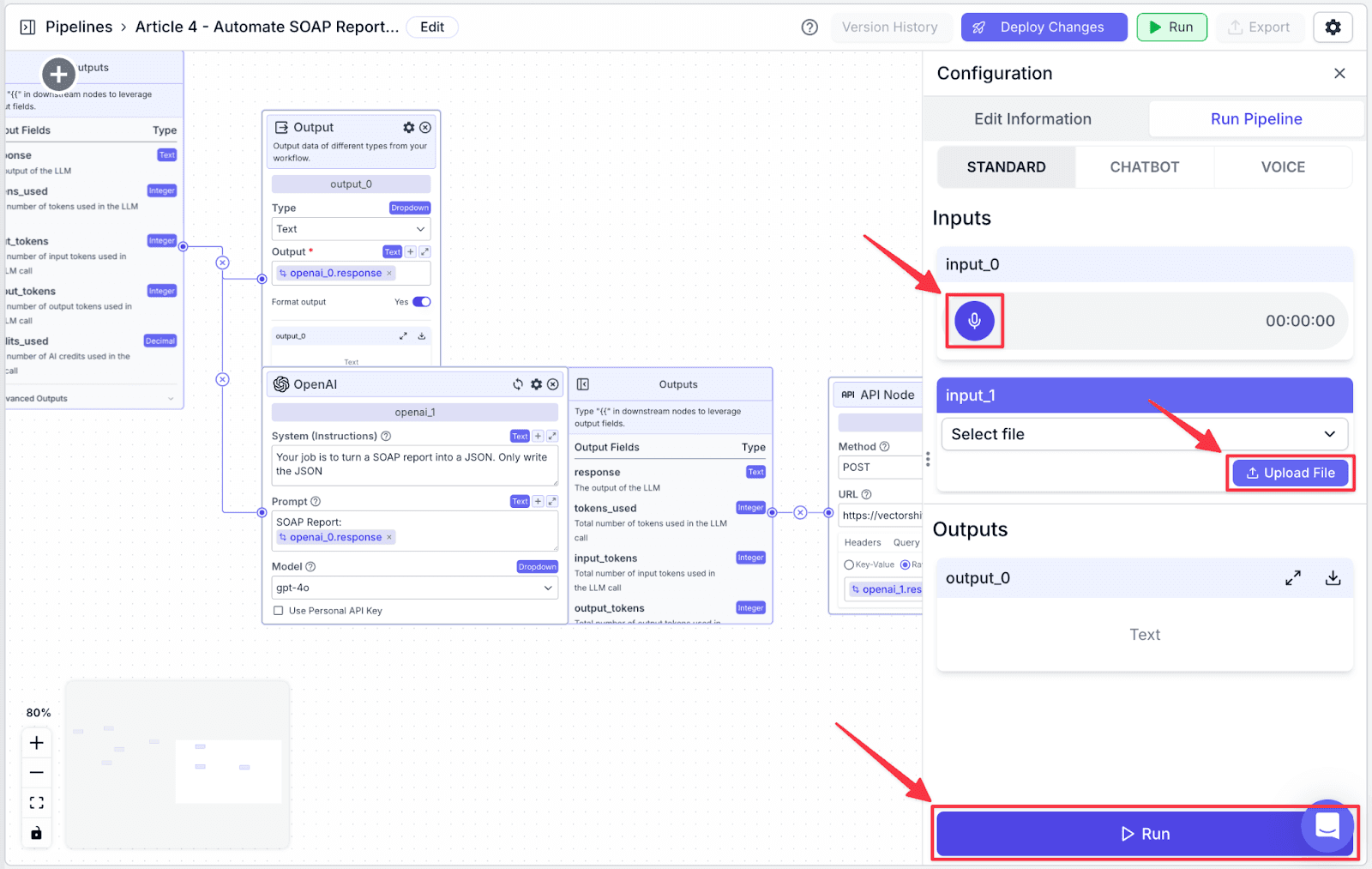Screen dimensions: 1372x869
Task: Expand output_0 in the Configuration panel
Action: pos(1293,578)
